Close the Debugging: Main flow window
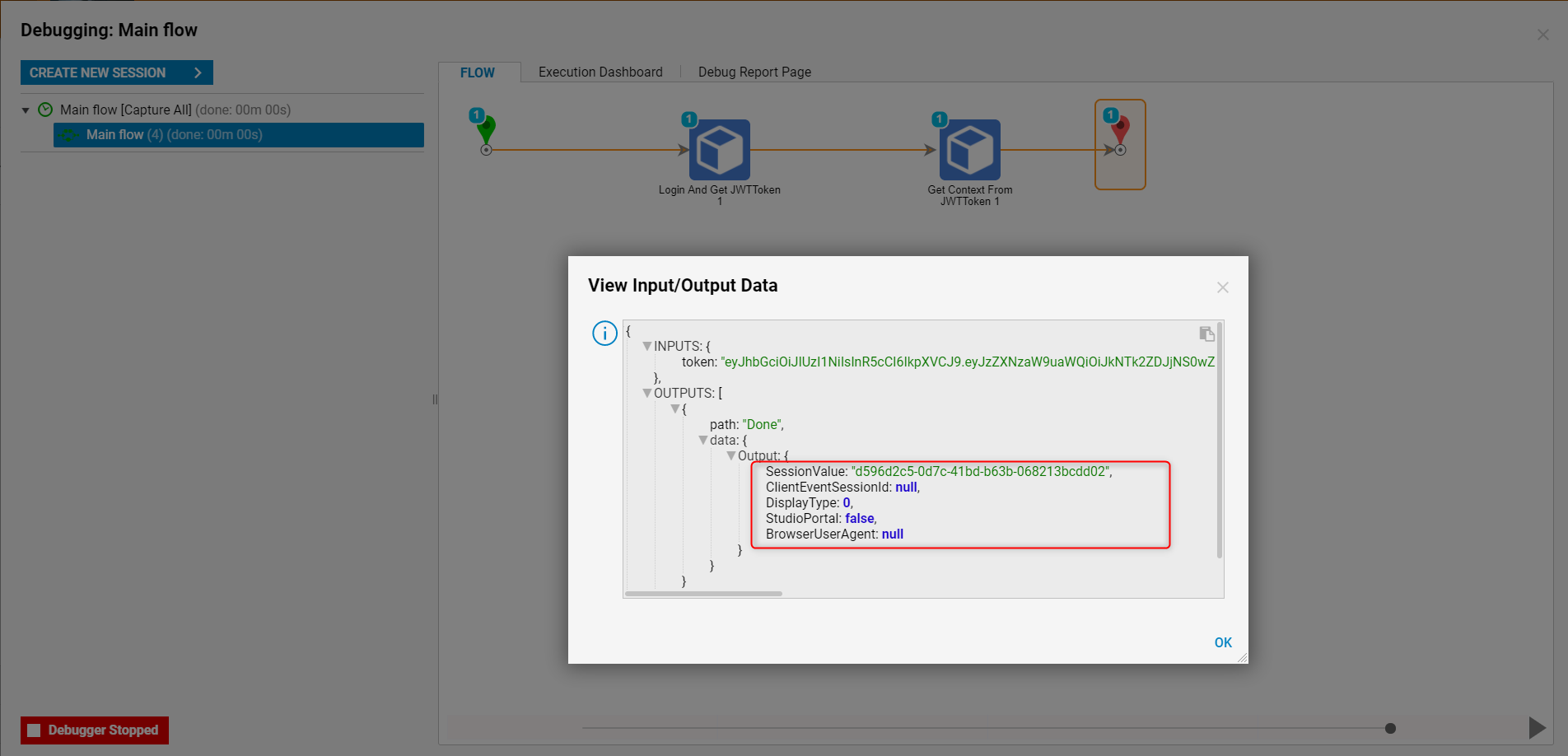The width and height of the screenshot is (1568, 756). [1543, 35]
